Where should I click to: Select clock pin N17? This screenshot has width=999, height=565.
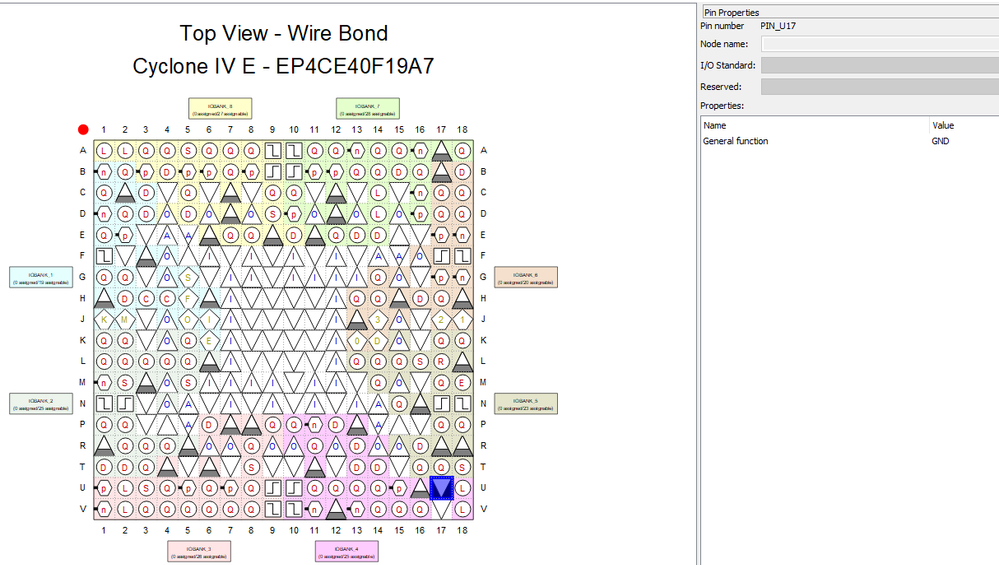click(441, 403)
